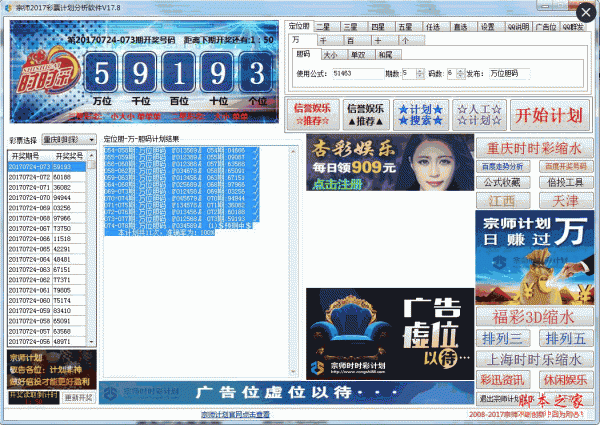600x425 pixels.
Task: Switch to the 四星 tab
Action: click(380, 26)
